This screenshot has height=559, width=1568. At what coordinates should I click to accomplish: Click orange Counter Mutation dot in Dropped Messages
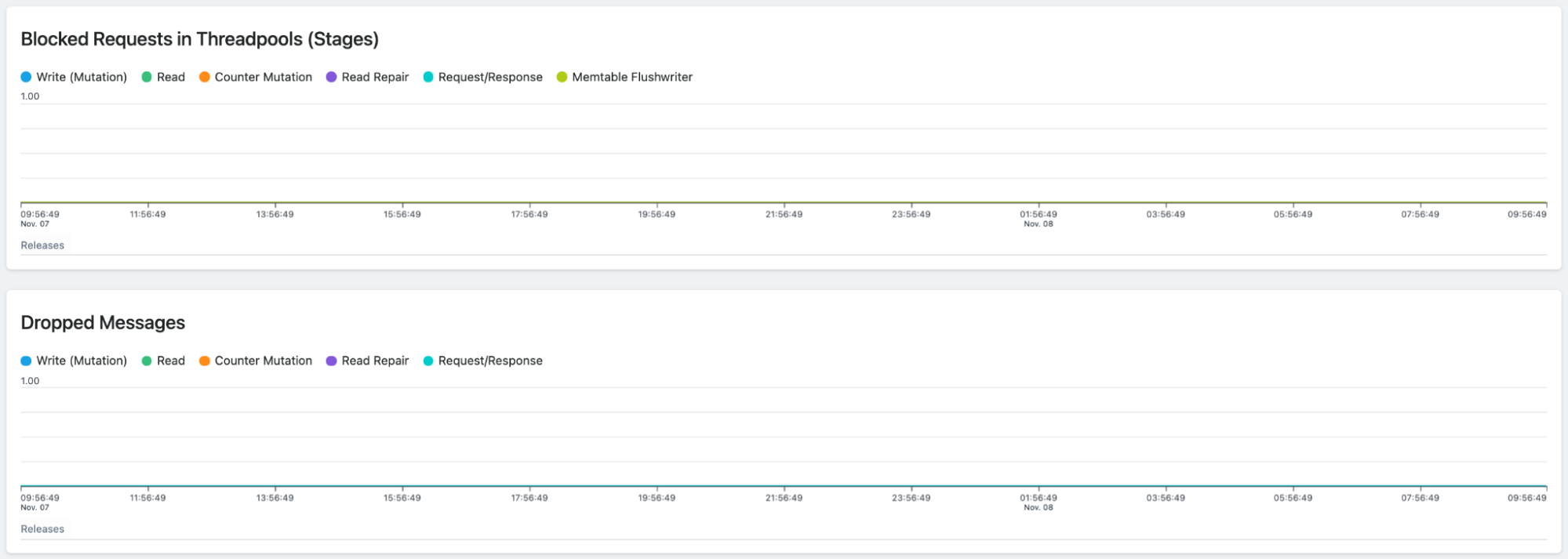(x=205, y=361)
